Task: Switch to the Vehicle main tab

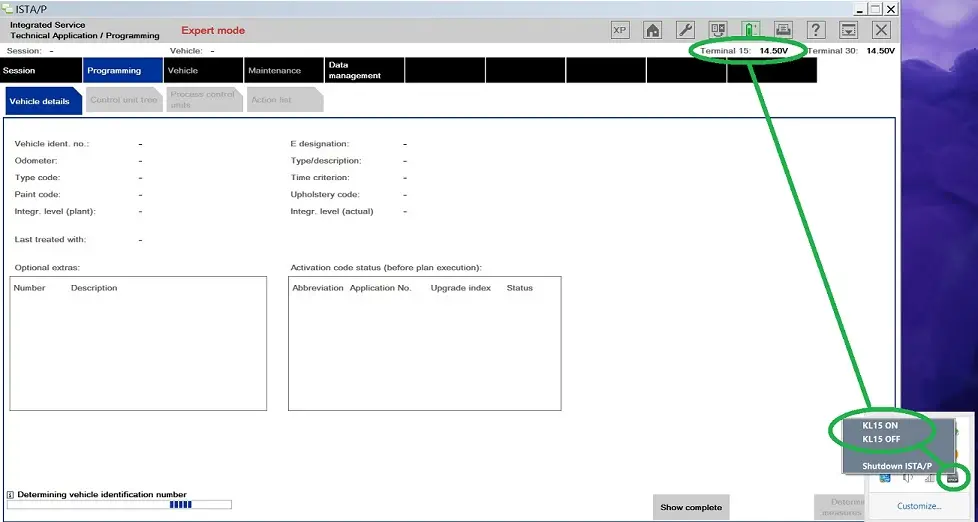Action: click(x=203, y=70)
